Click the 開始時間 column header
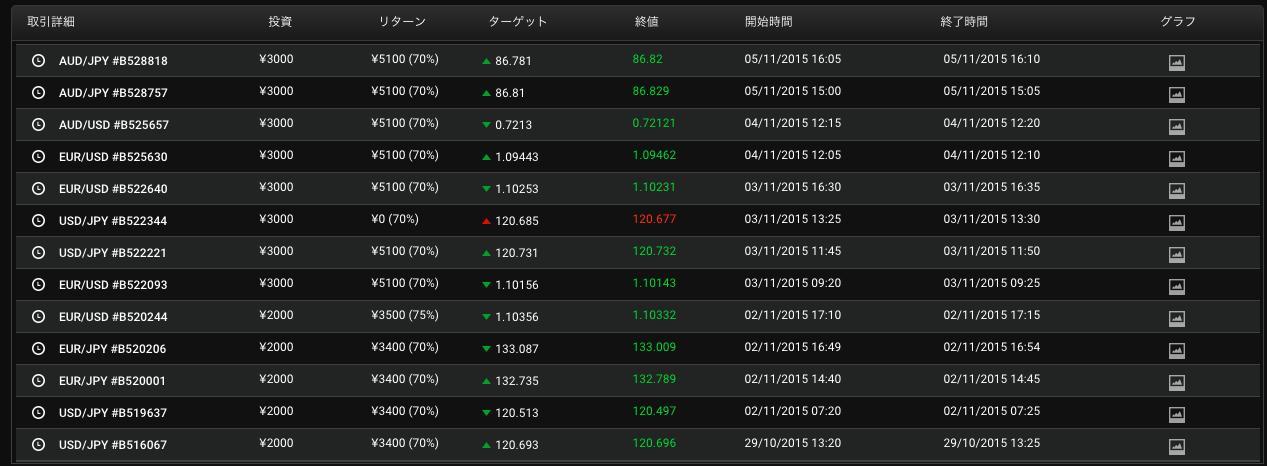The image size is (1267, 466). tap(769, 21)
